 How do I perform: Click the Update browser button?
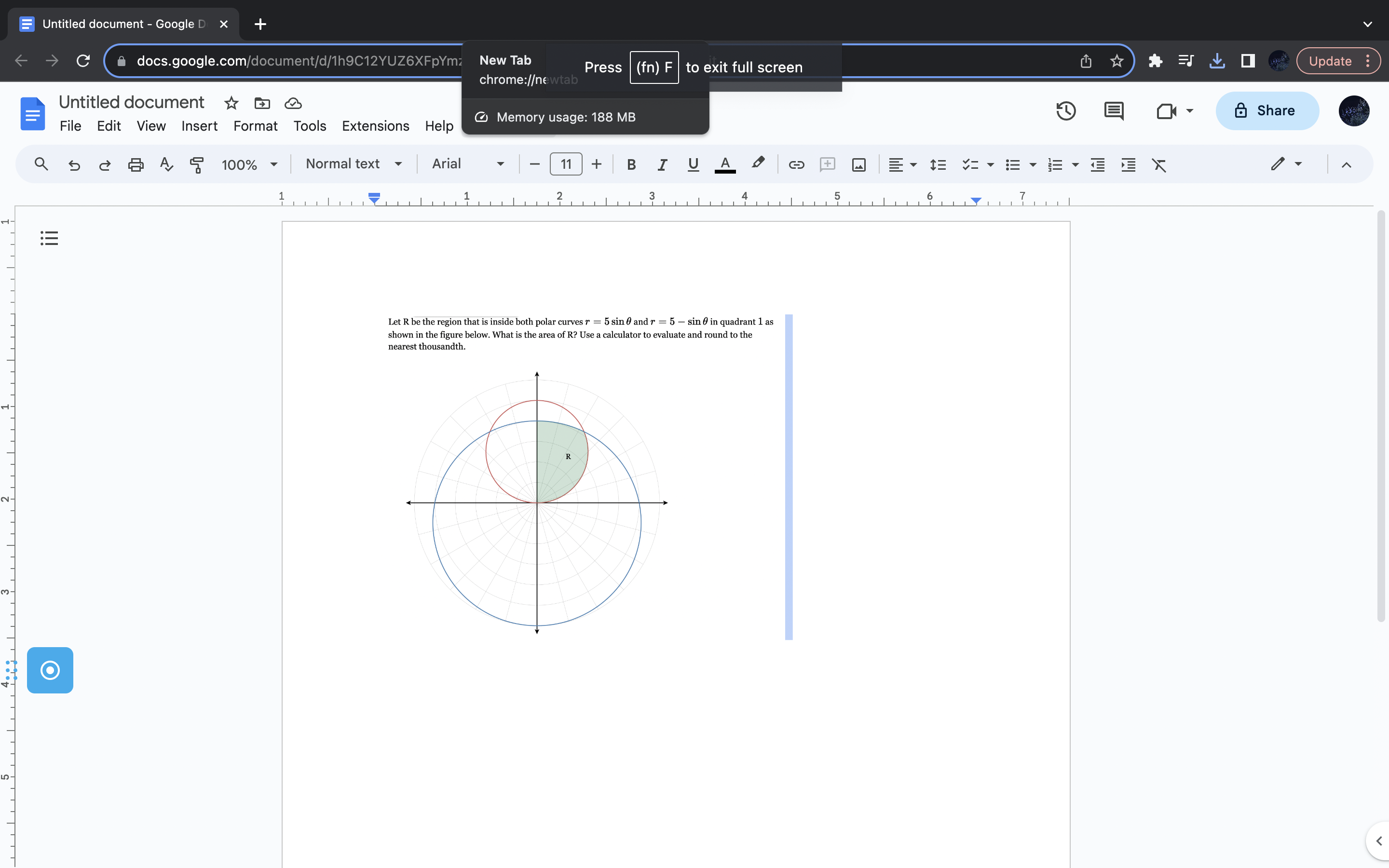(x=1331, y=60)
